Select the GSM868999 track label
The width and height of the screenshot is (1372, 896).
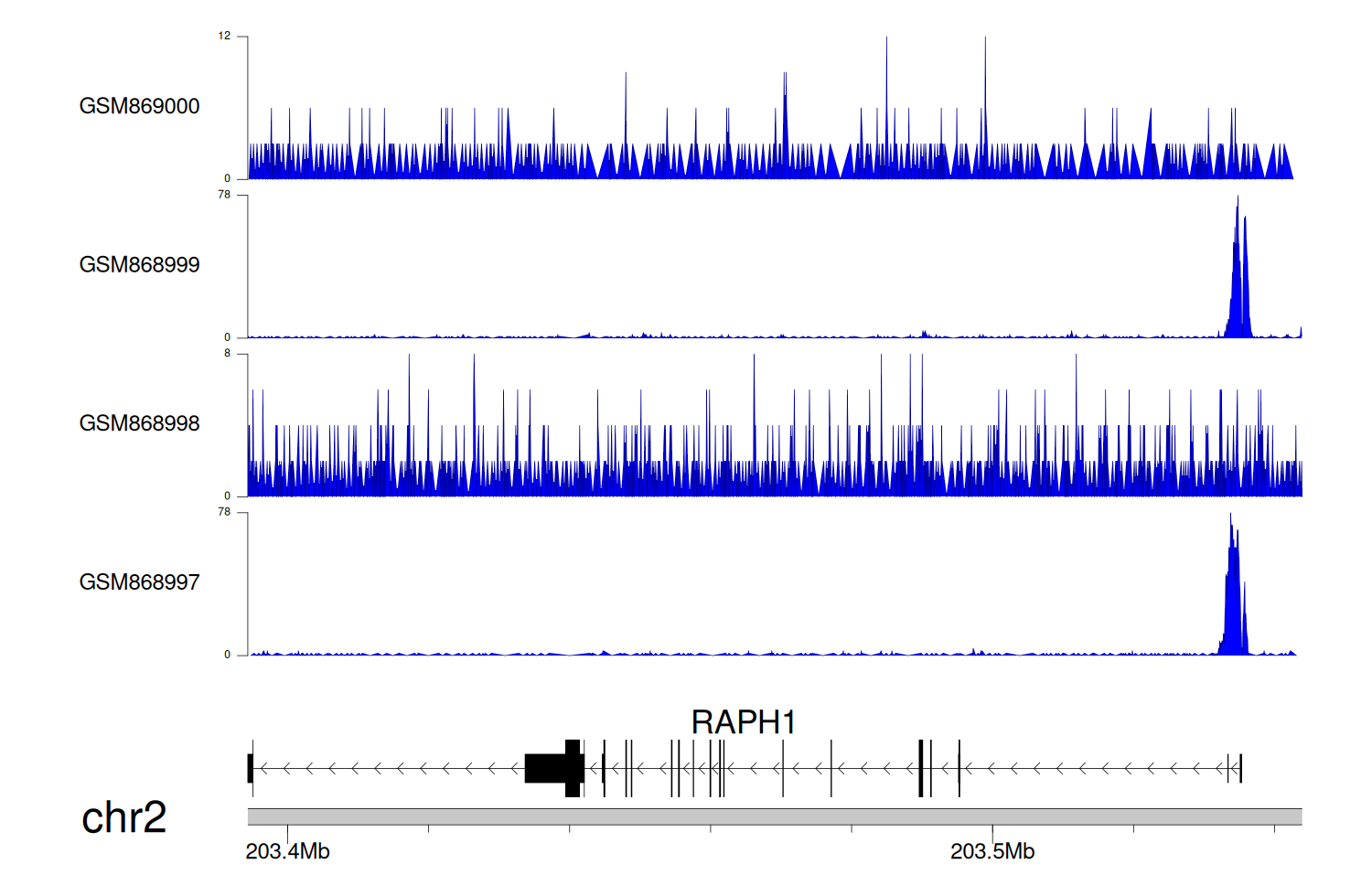[139, 265]
